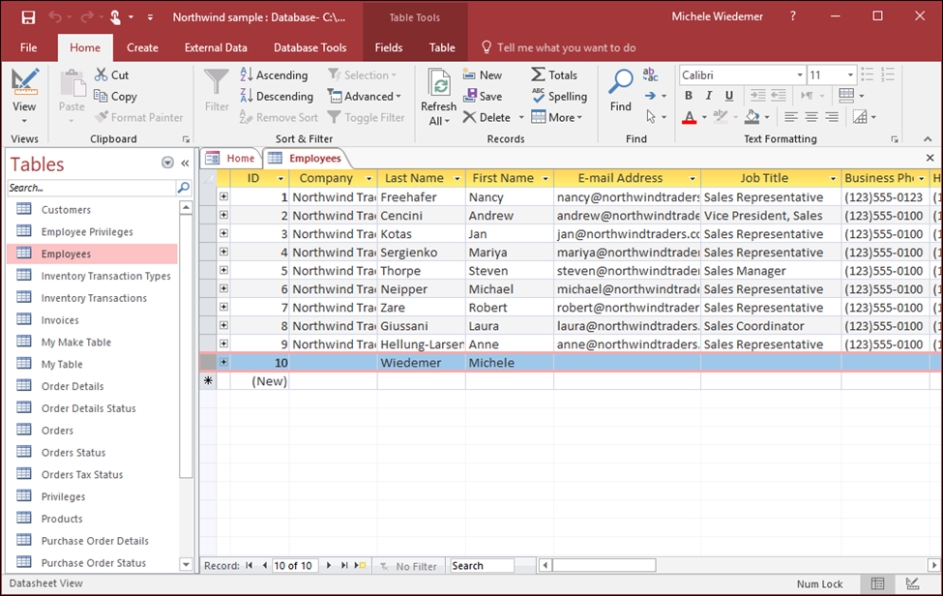Screen dimensions: 943x596
Task: Click the Delete record icon
Action: point(470,117)
